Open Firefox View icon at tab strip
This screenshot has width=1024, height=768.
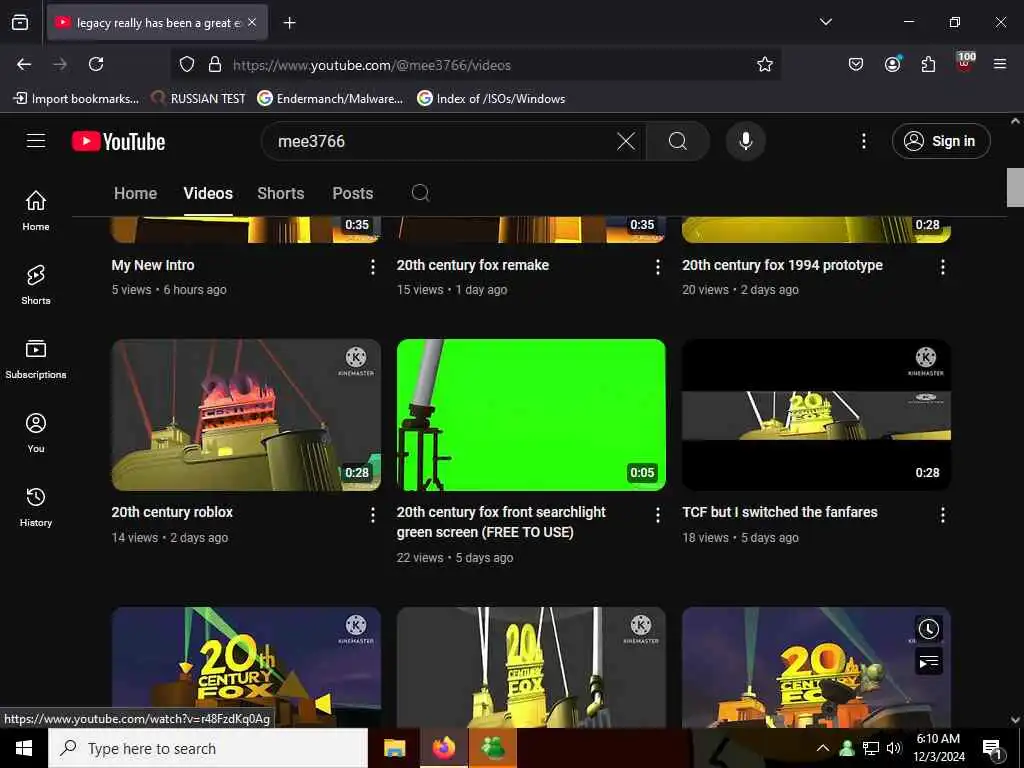[x=20, y=22]
